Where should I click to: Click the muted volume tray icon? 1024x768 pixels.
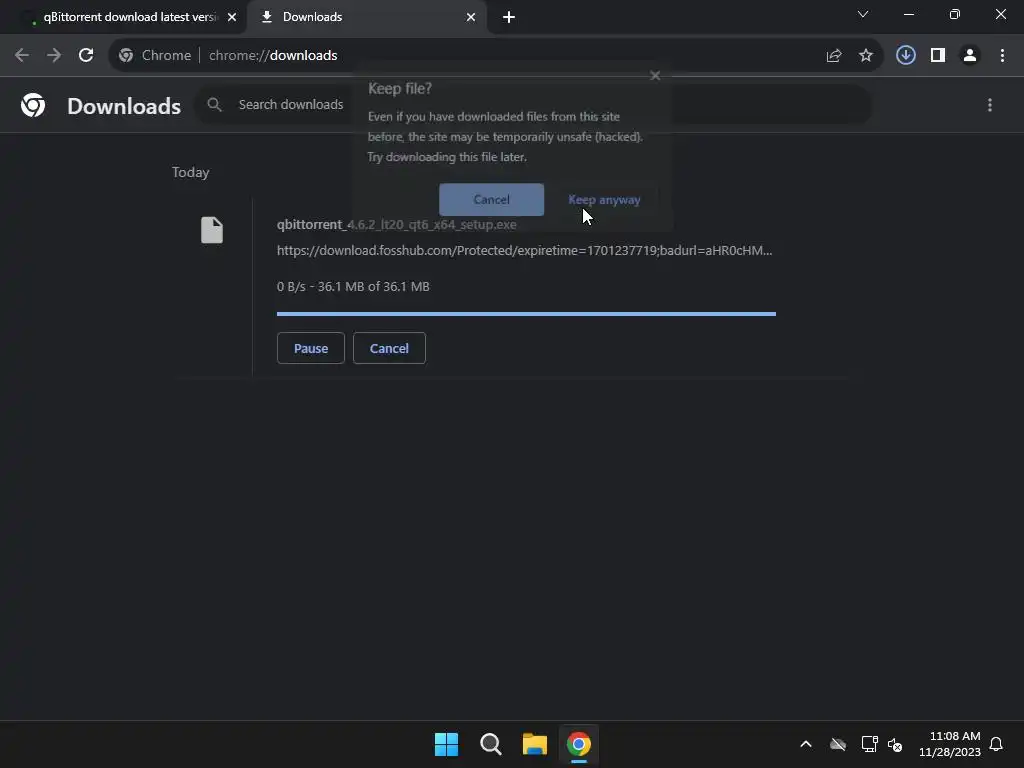click(895, 744)
